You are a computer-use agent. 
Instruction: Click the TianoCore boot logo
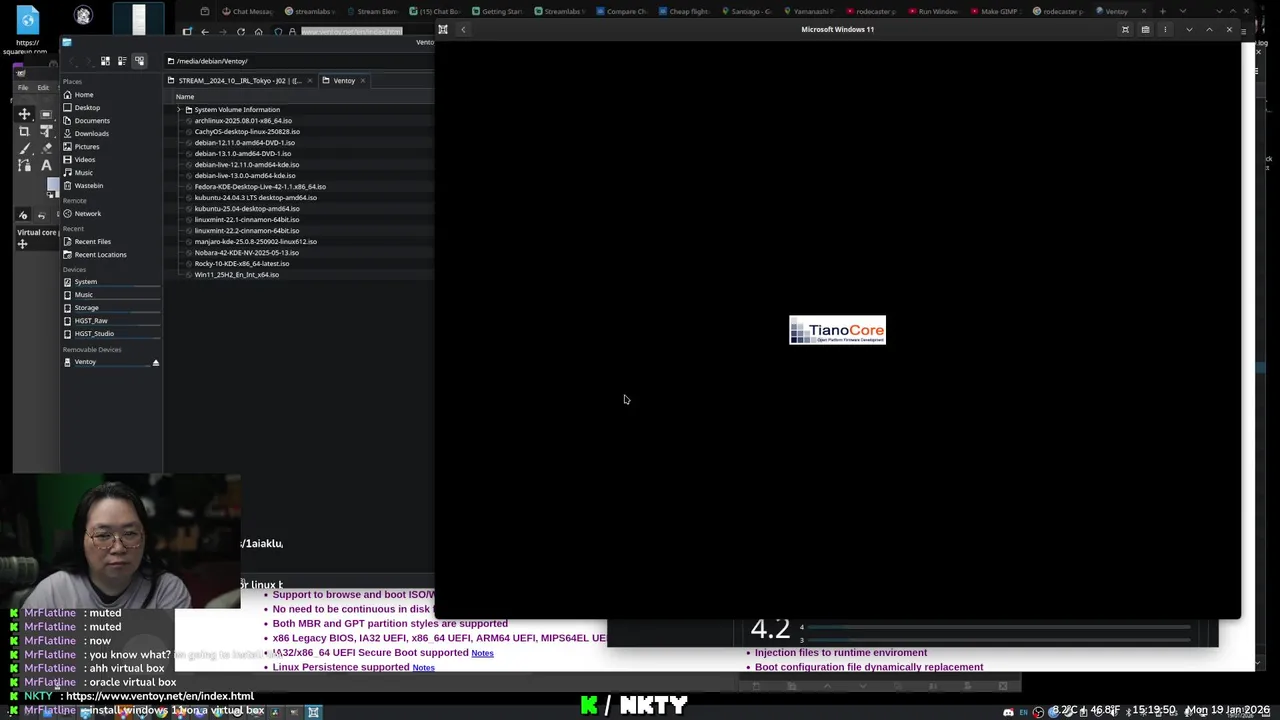[x=837, y=331]
